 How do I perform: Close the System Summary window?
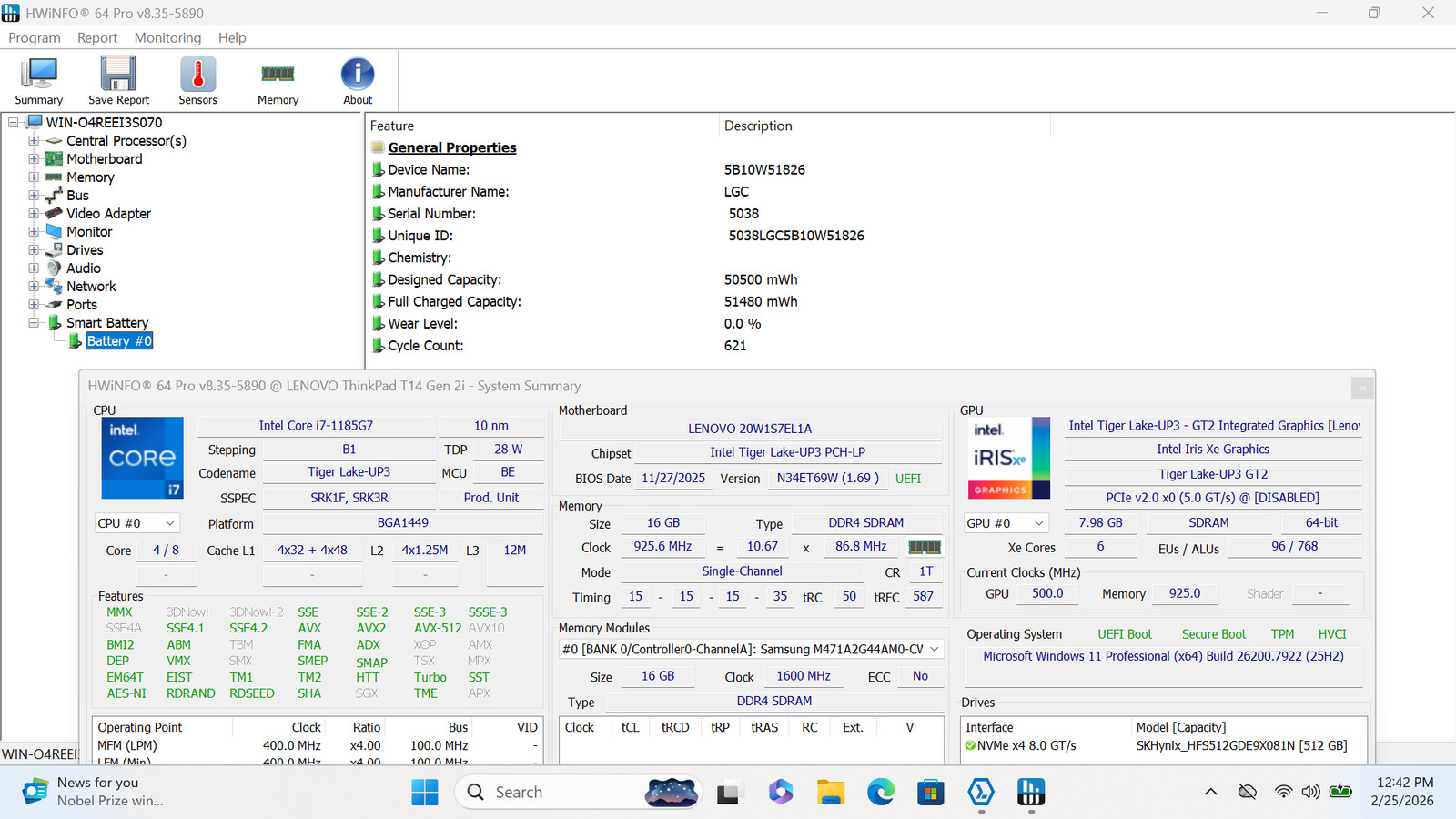tap(1362, 389)
